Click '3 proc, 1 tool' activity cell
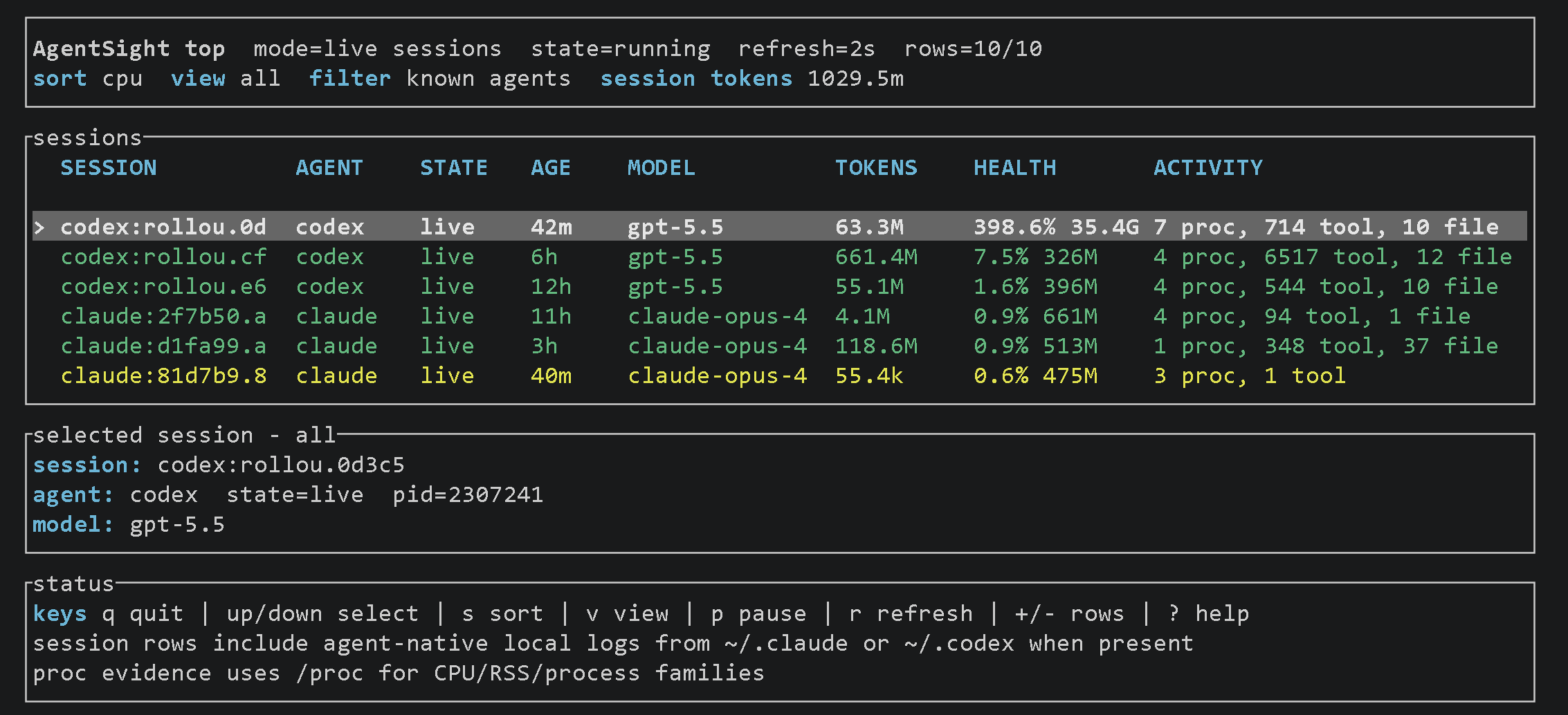Screen dimensions: 1568x715 pos(1250,375)
